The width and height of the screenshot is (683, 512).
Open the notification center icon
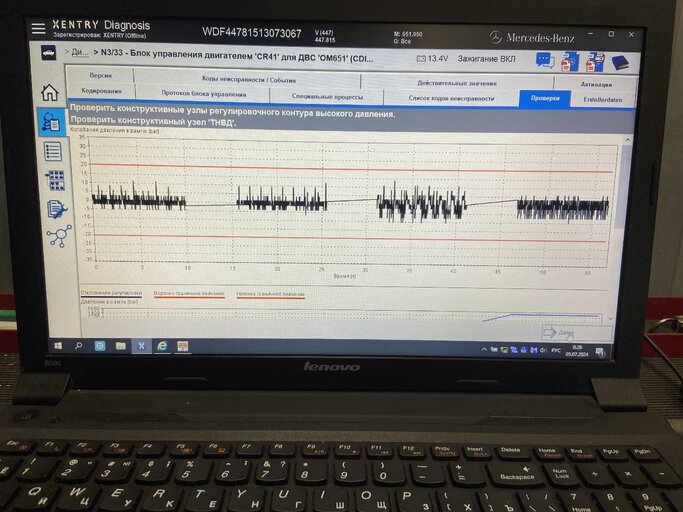[600, 352]
